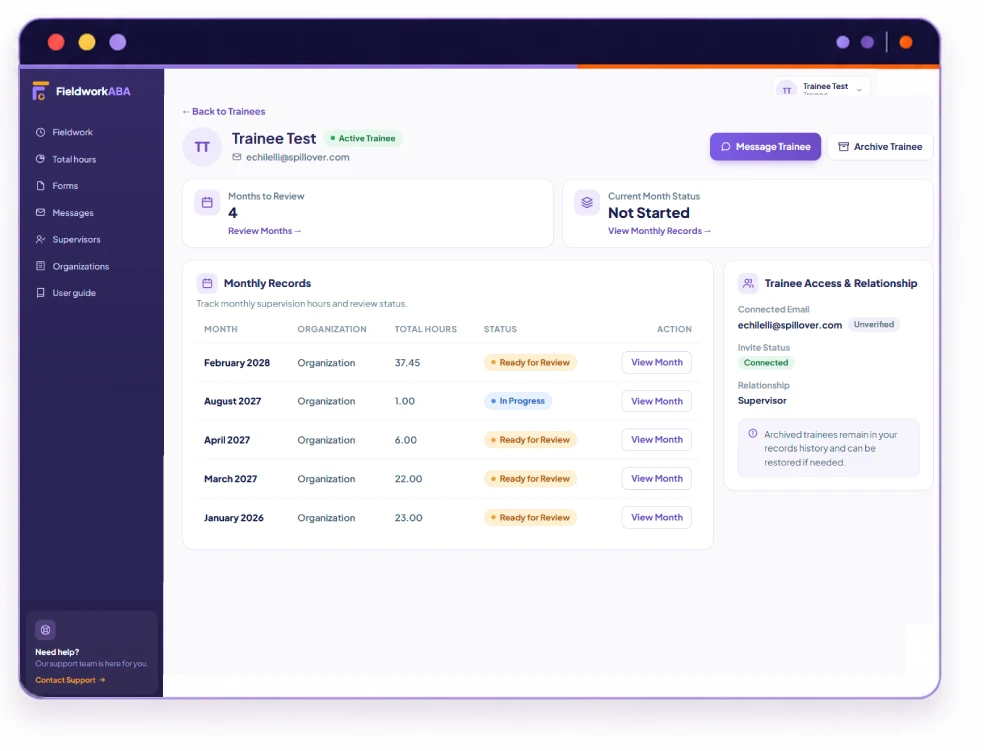
Task: Open the Trainee Test account dropdown
Action: tap(822, 88)
